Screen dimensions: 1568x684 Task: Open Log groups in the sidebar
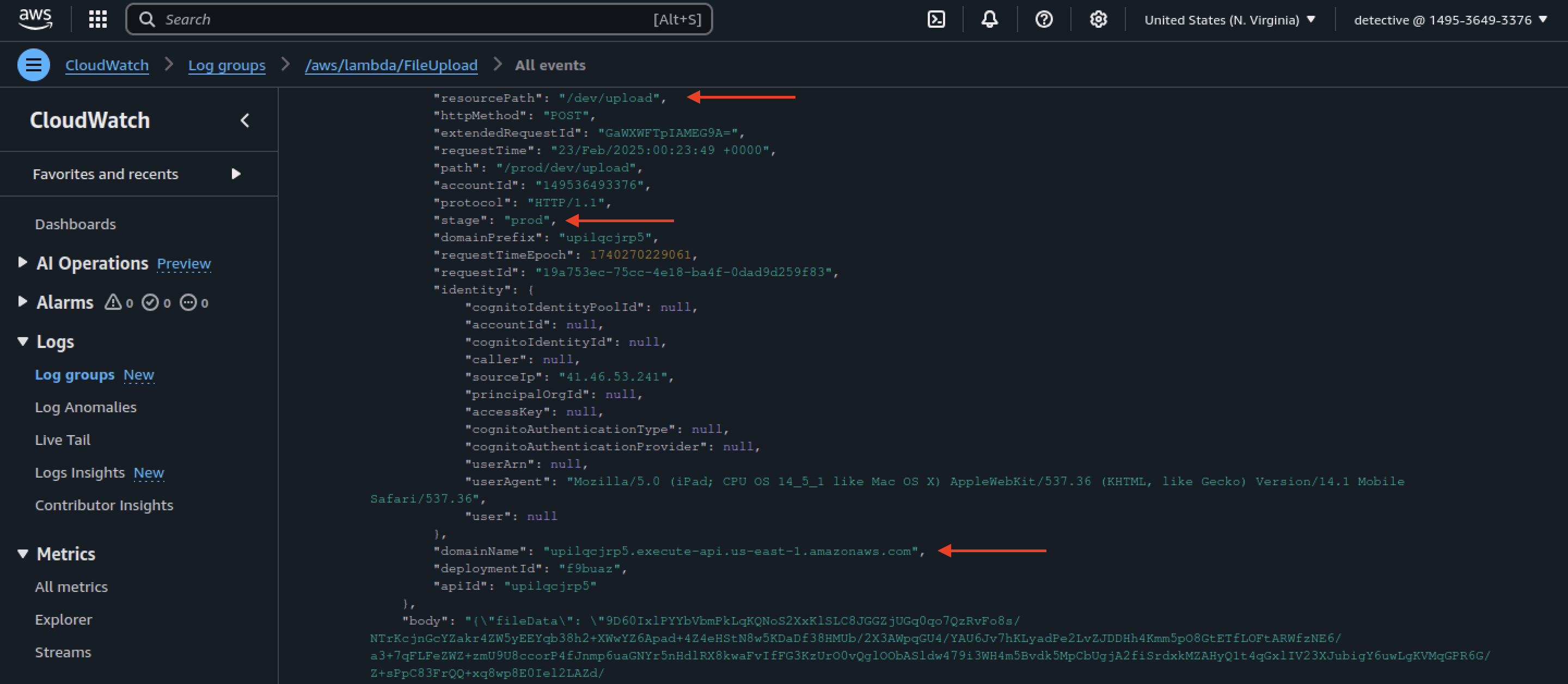point(74,375)
